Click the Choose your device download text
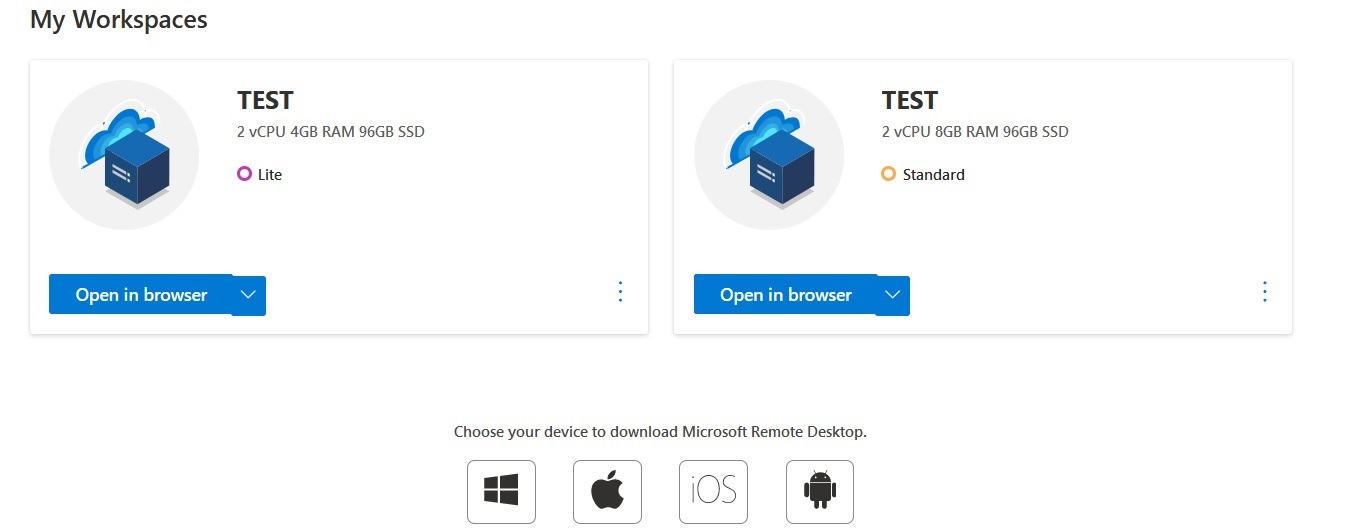Viewport: 1345px width, 531px height. (660, 432)
